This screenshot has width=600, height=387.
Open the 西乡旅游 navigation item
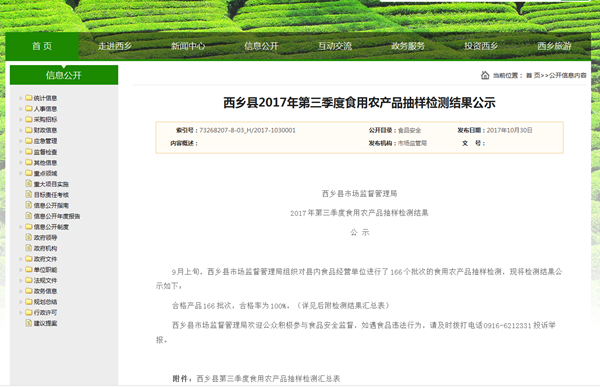click(554, 46)
